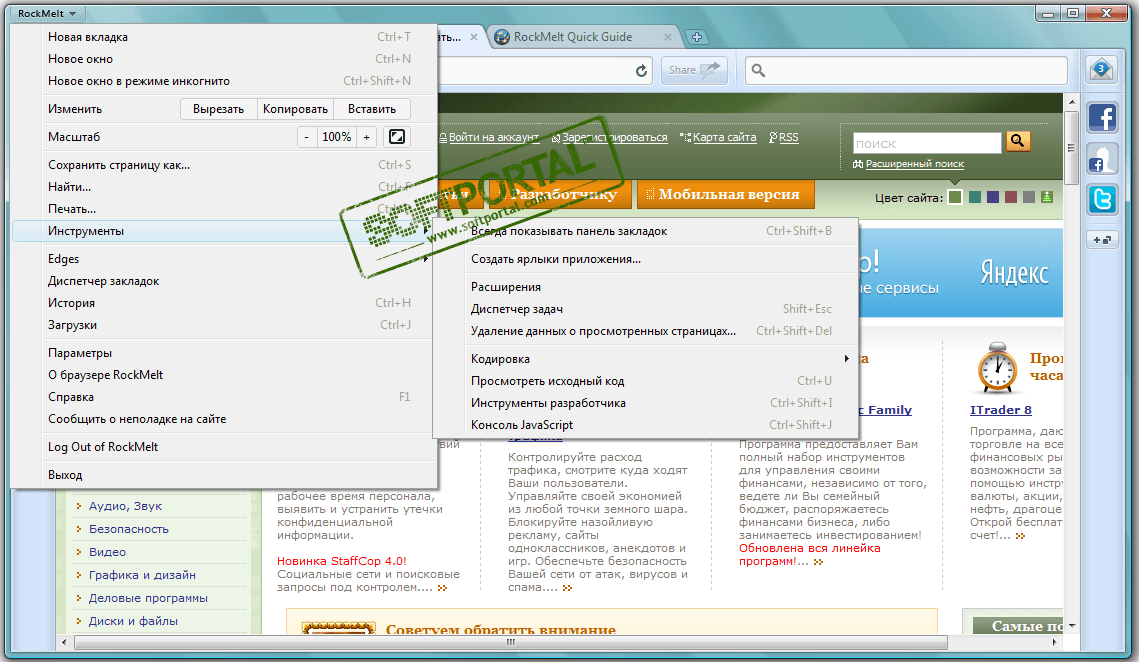This screenshot has width=1139, height=662.
Task: Select the teal site color swatch
Action: tap(975, 197)
